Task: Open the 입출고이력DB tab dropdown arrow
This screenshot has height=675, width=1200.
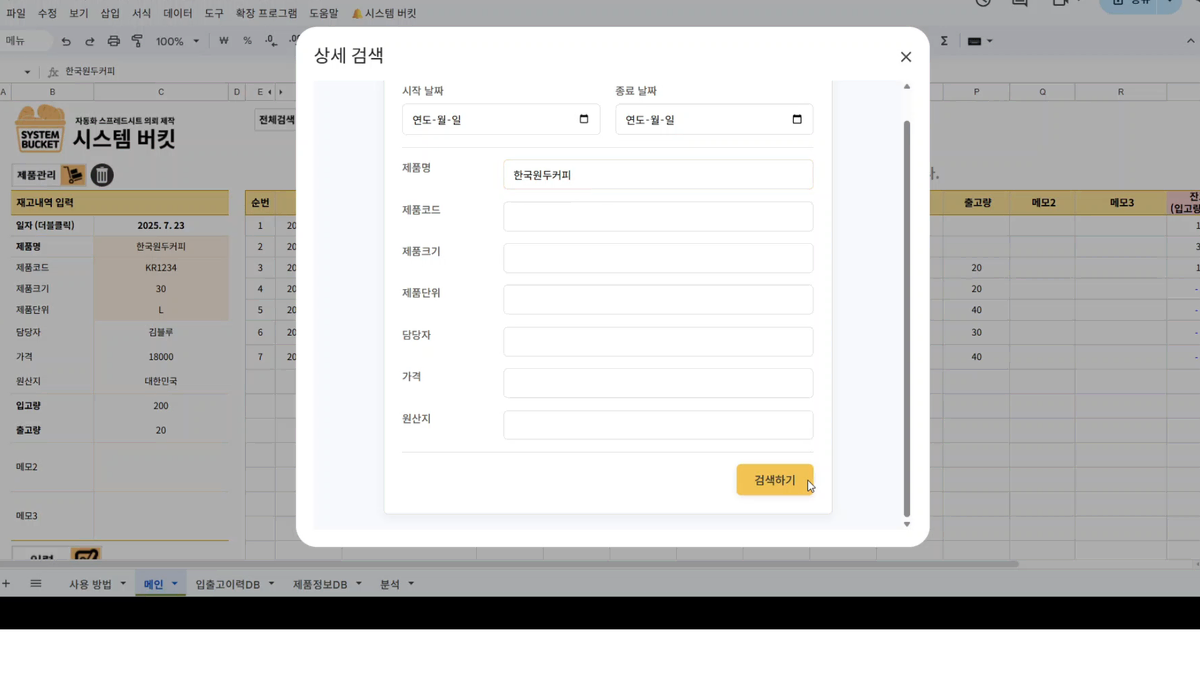Action: pyautogui.click(x=271, y=583)
